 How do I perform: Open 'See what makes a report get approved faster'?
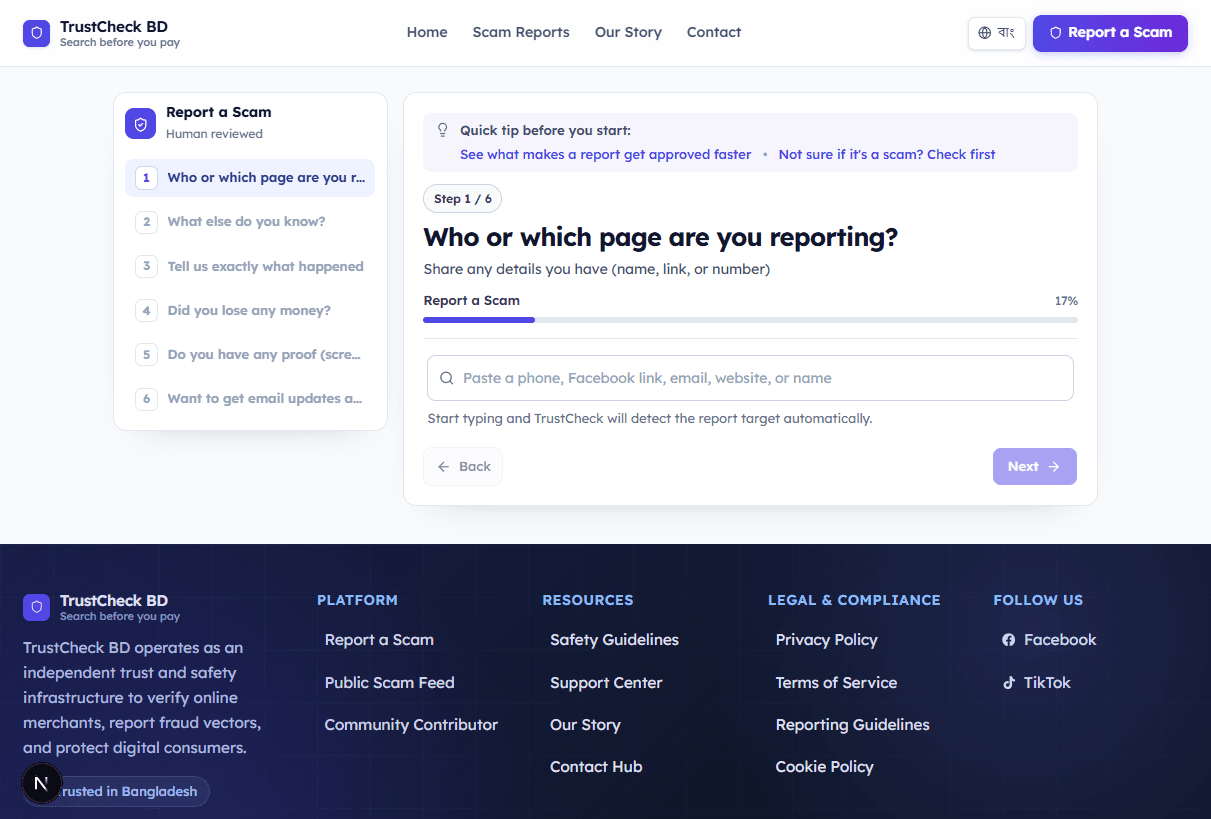coord(605,155)
